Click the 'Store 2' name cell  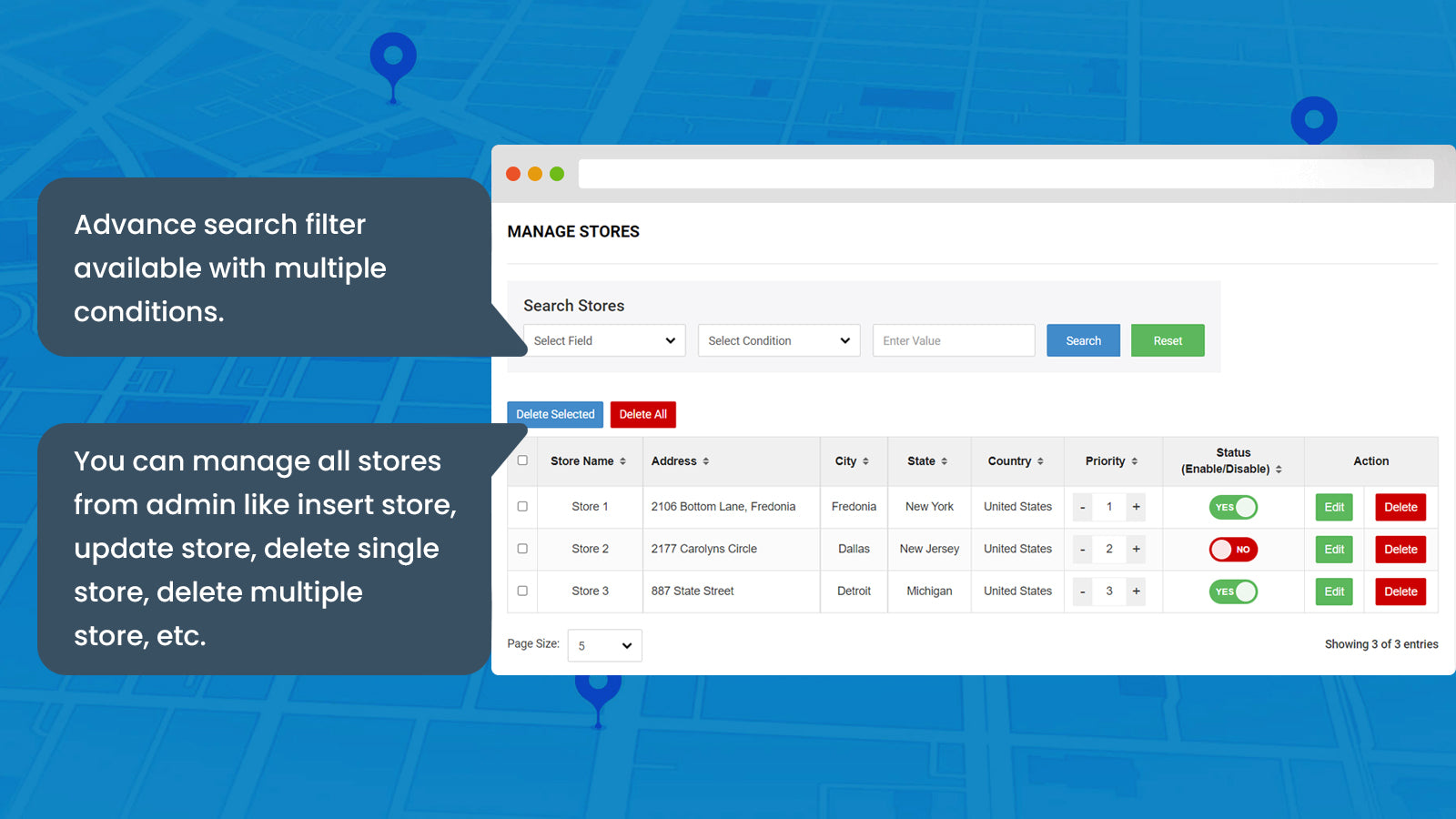point(590,549)
